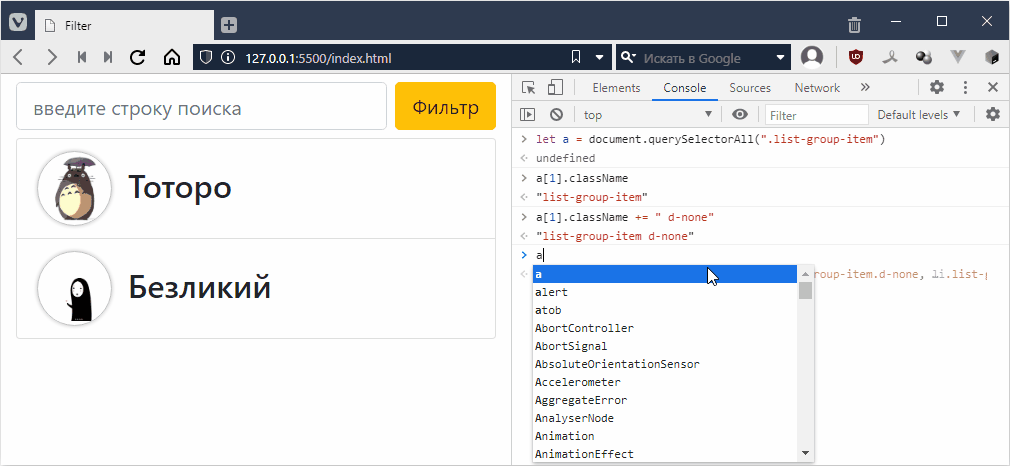Select alert from the autocomplete list
The height and width of the screenshot is (466, 1010).
[552, 292]
